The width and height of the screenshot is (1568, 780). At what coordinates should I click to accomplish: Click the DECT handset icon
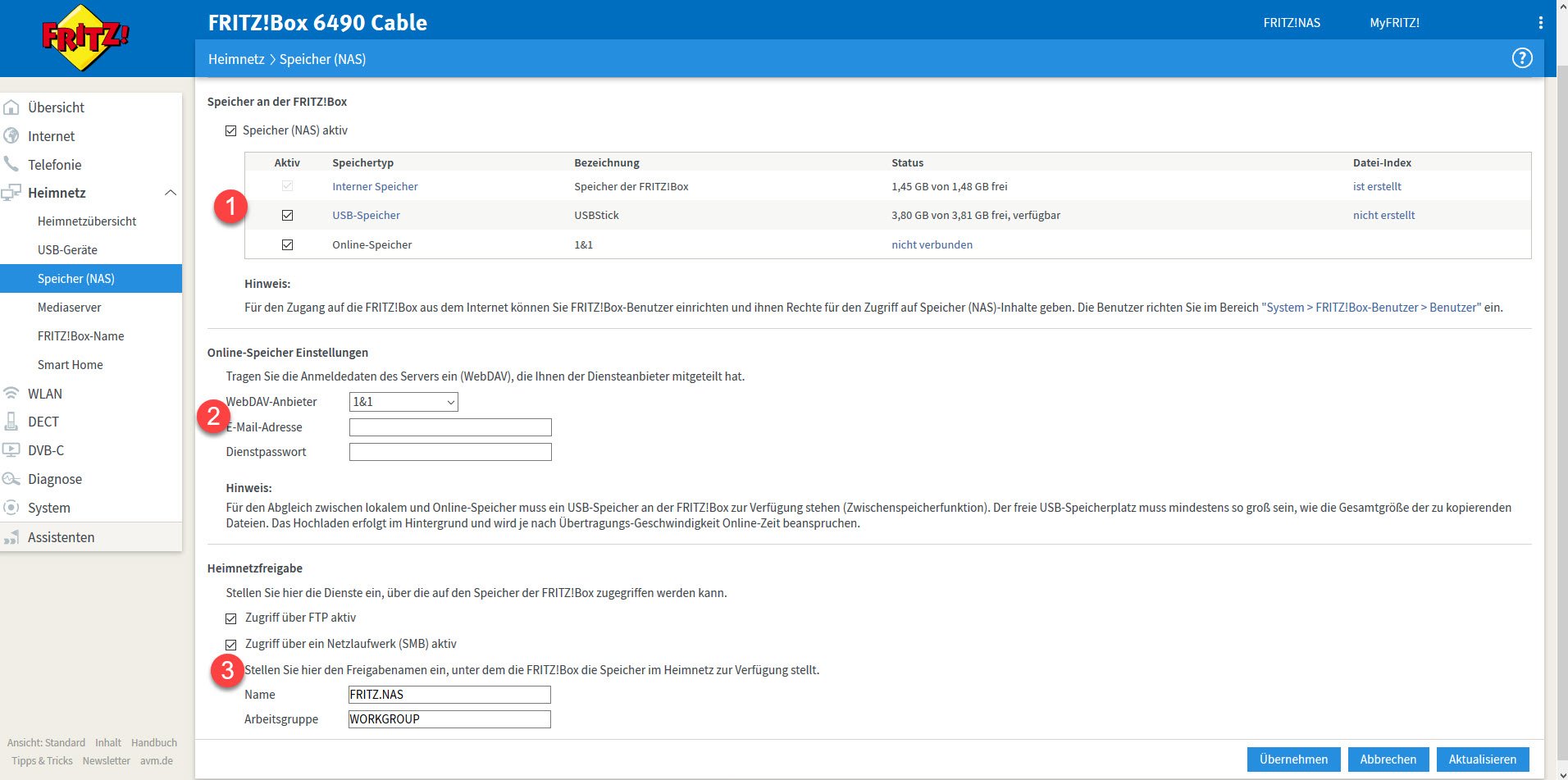(x=11, y=422)
